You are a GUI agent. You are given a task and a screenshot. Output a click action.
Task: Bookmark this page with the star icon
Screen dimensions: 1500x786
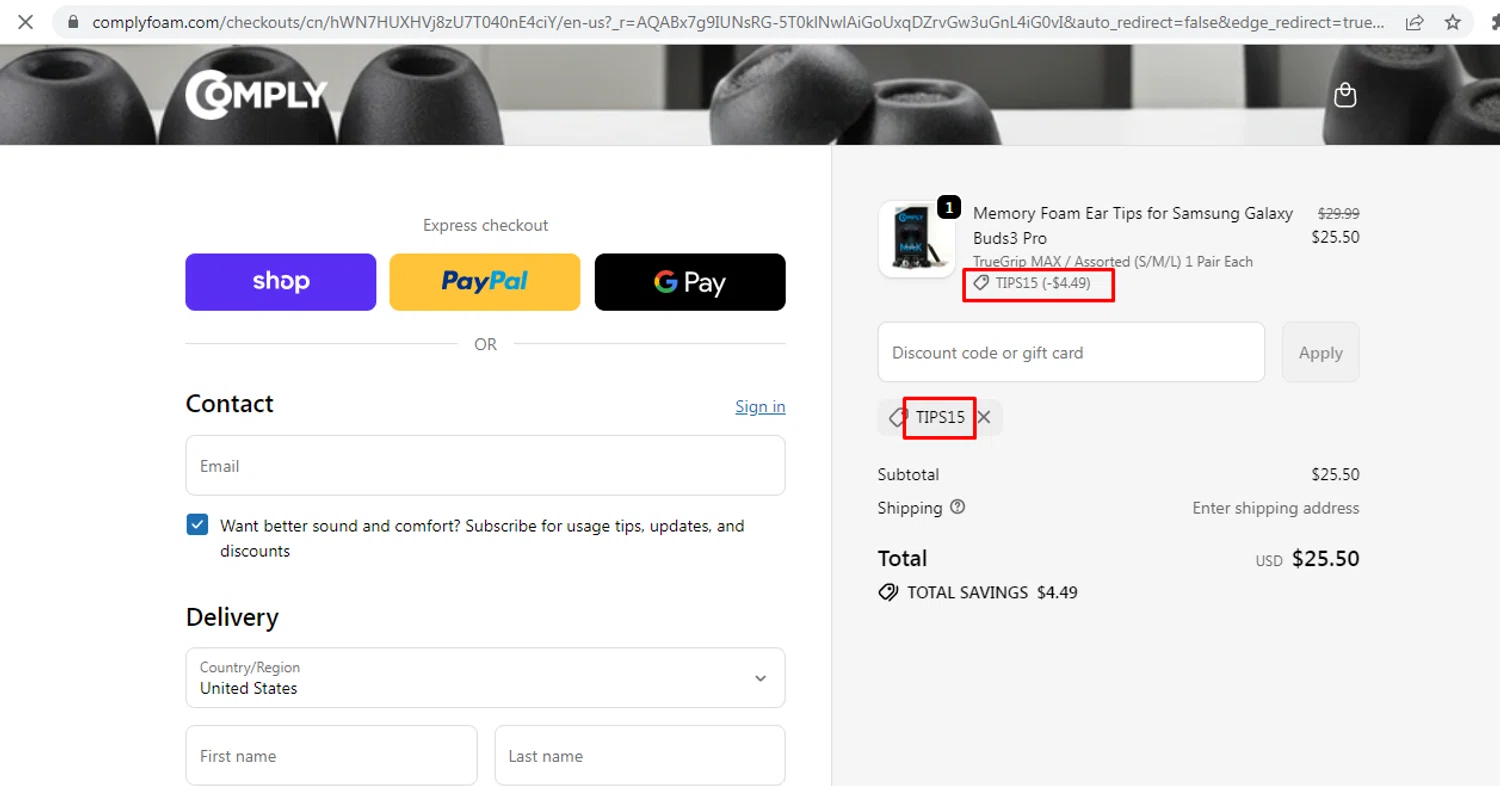click(x=1452, y=22)
